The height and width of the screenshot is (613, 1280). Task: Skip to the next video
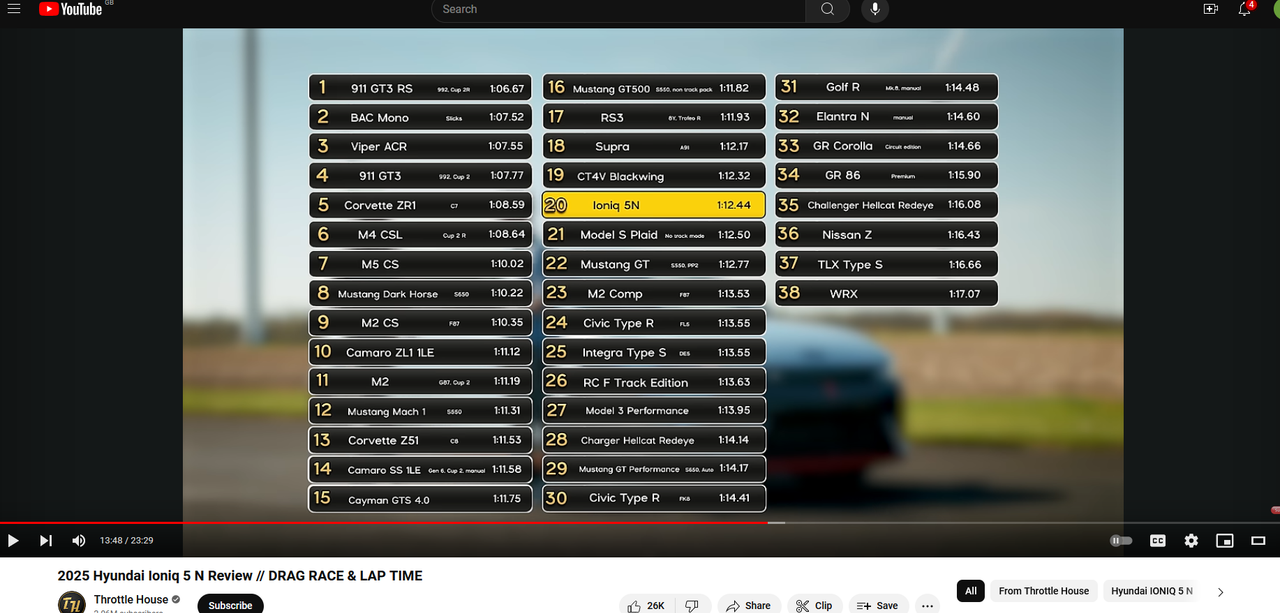pyautogui.click(x=46, y=540)
